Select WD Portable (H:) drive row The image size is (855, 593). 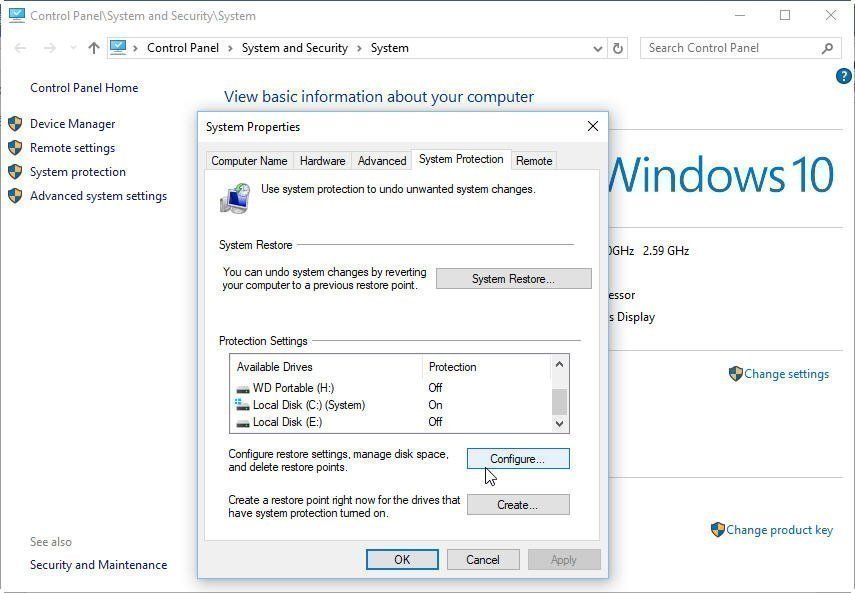coord(390,388)
